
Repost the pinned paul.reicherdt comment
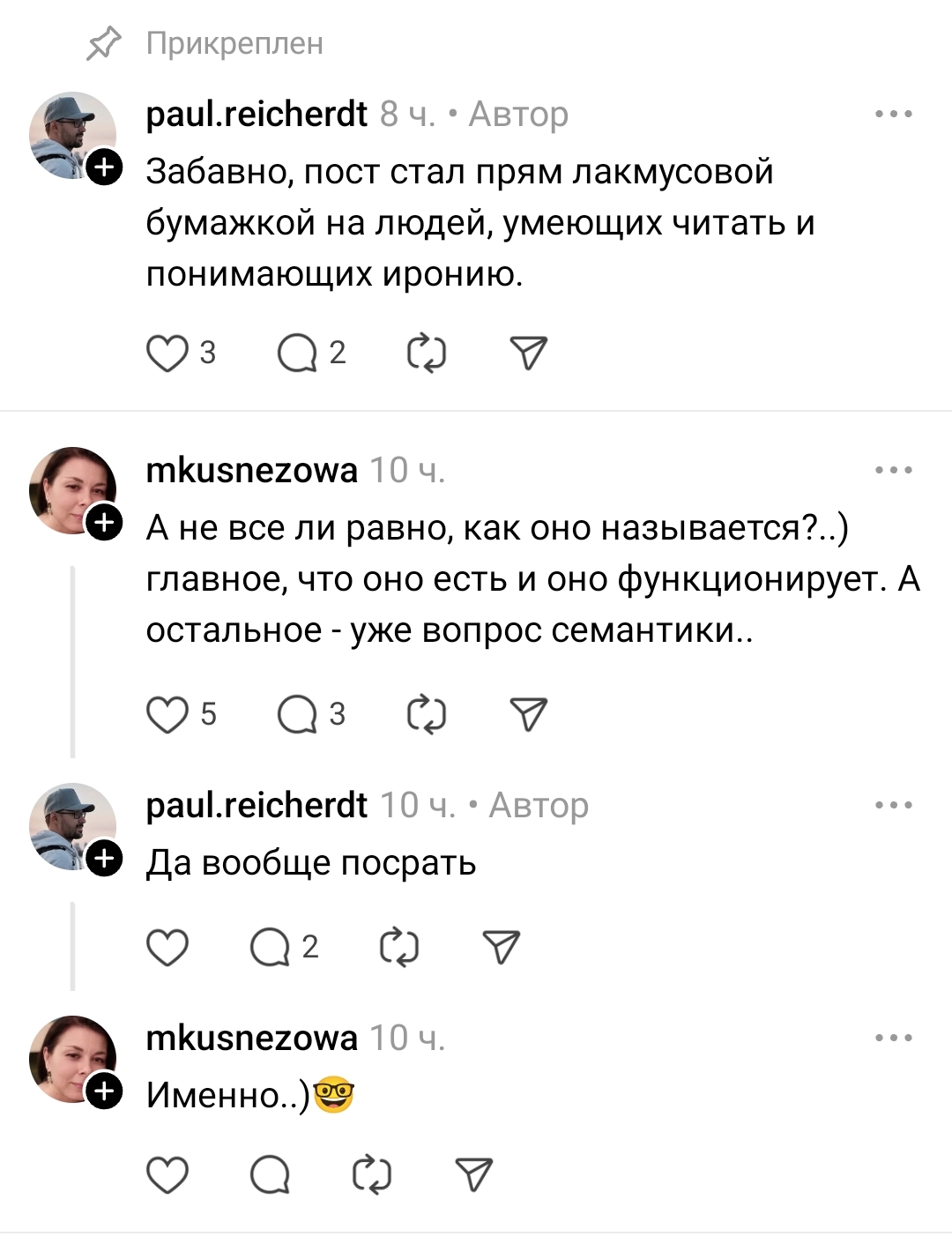[x=427, y=354]
